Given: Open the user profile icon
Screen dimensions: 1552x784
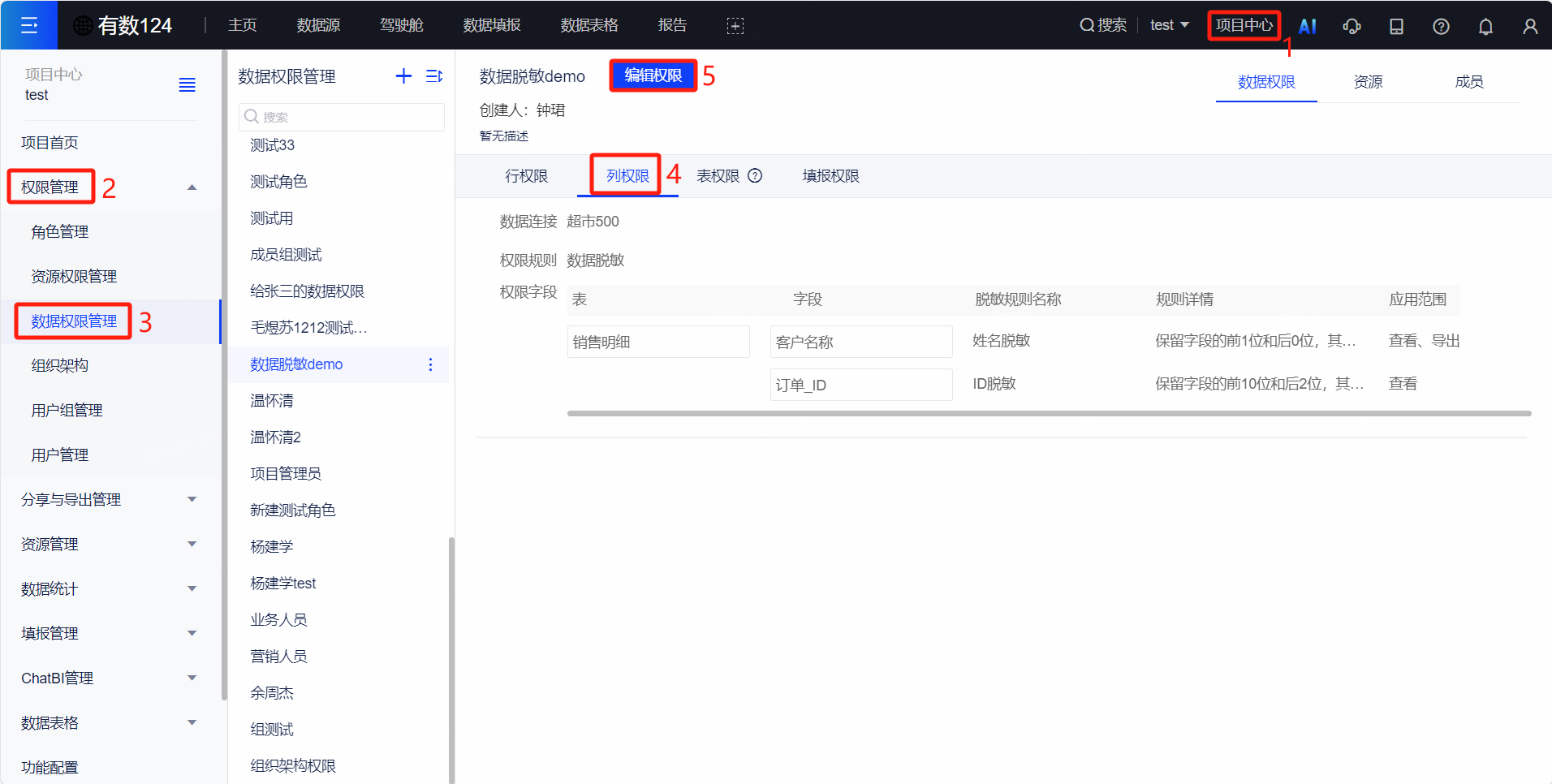Looking at the screenshot, I should pos(1530,25).
